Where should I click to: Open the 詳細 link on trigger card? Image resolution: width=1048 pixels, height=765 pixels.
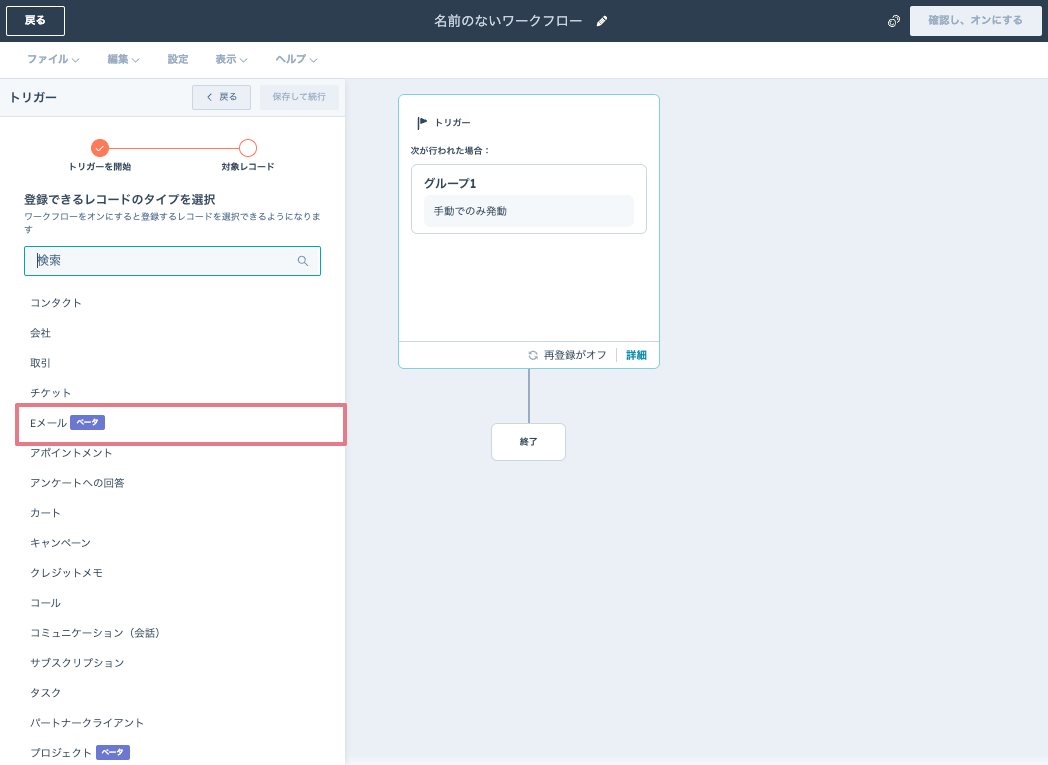coord(636,355)
